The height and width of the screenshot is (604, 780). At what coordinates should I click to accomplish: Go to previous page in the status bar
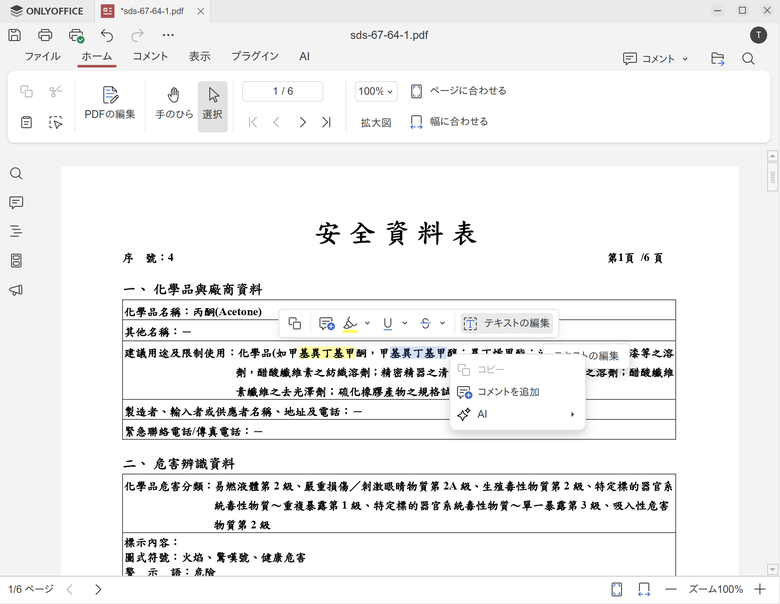(x=70, y=590)
